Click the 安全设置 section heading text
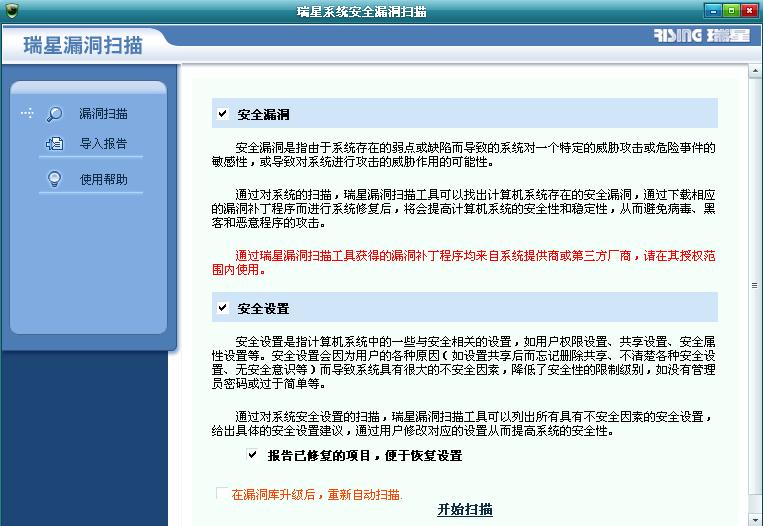Screen dimensions: 763x526 click(263, 308)
